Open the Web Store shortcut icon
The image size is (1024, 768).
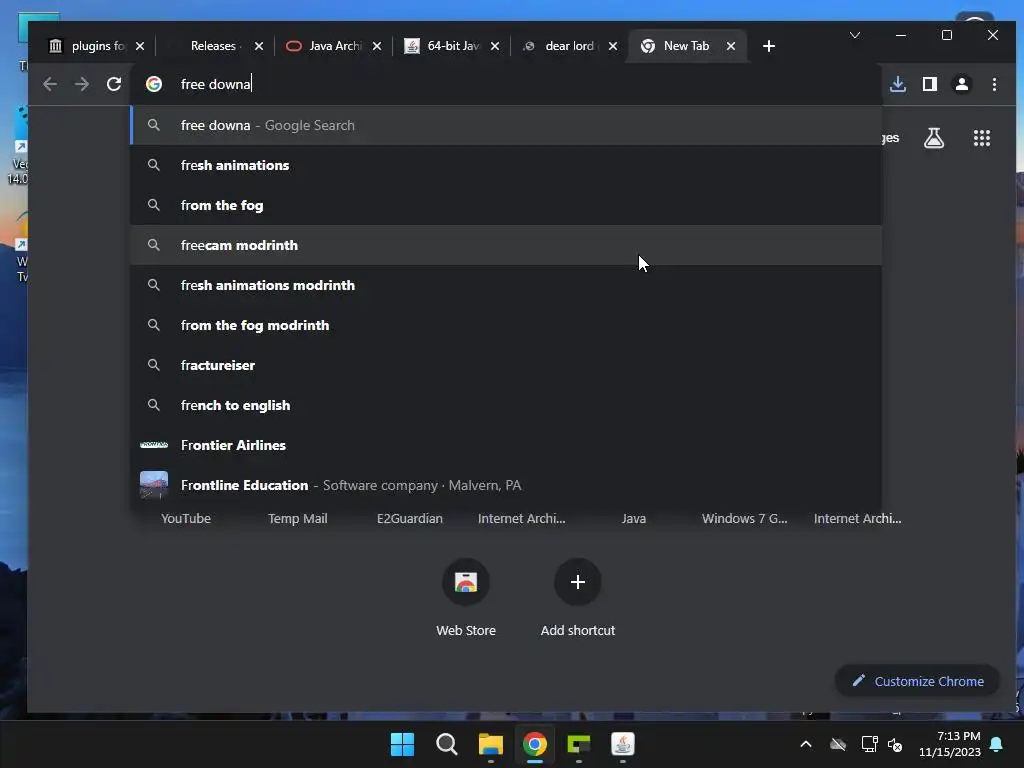click(x=466, y=582)
